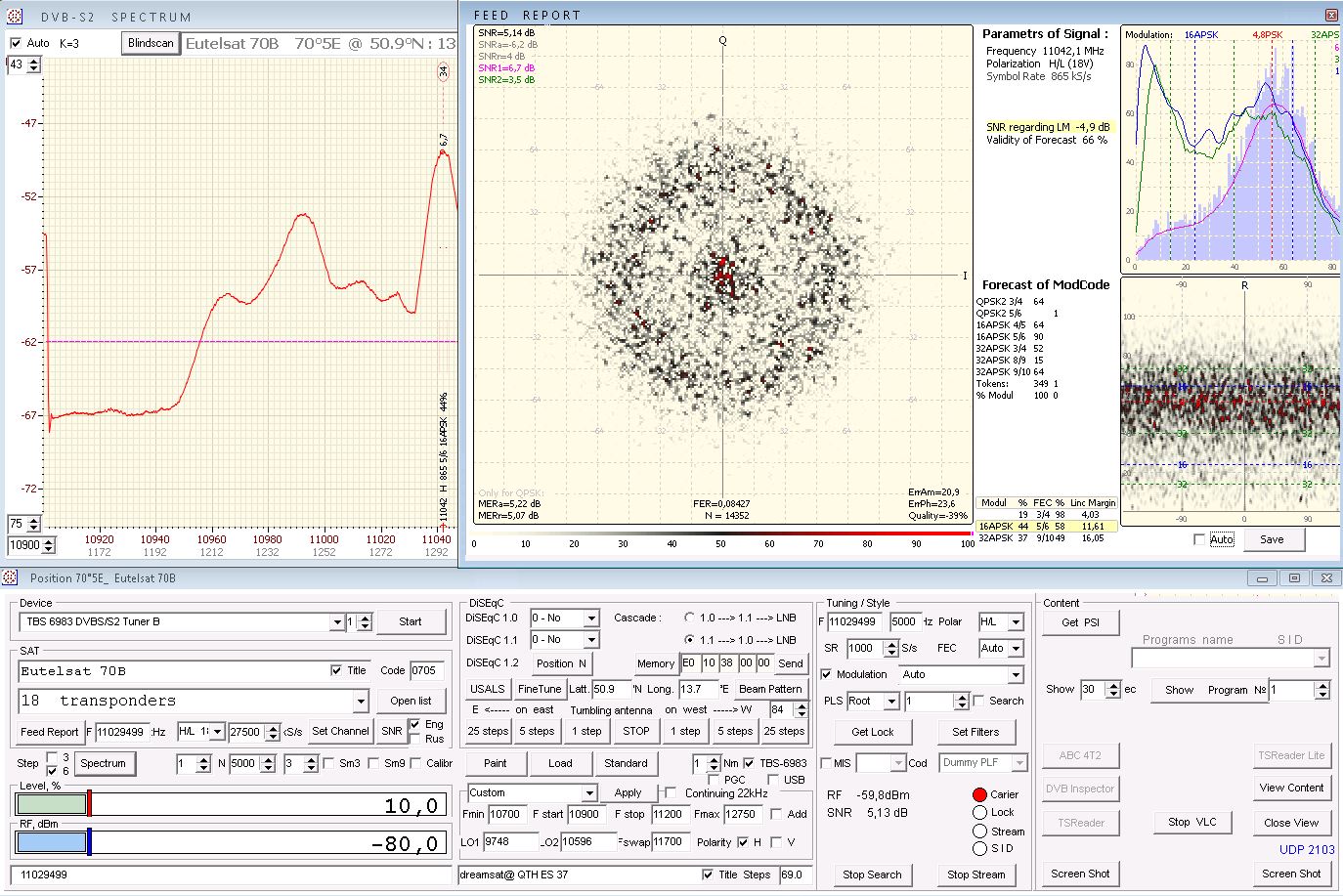Click the SID status indicator circle

979,848
